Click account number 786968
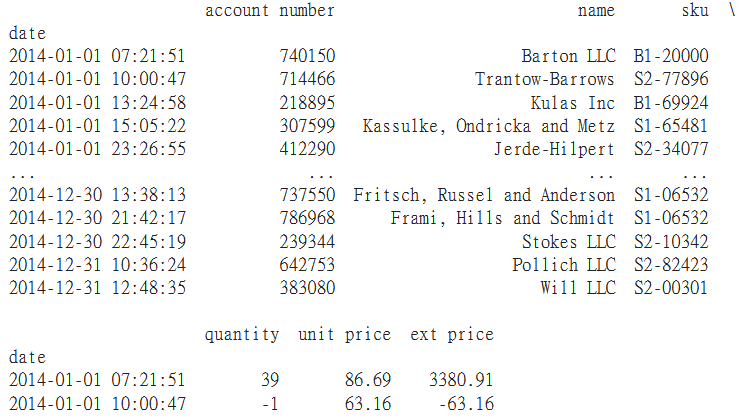Screen dimensions: 747x419 [x=307, y=218]
